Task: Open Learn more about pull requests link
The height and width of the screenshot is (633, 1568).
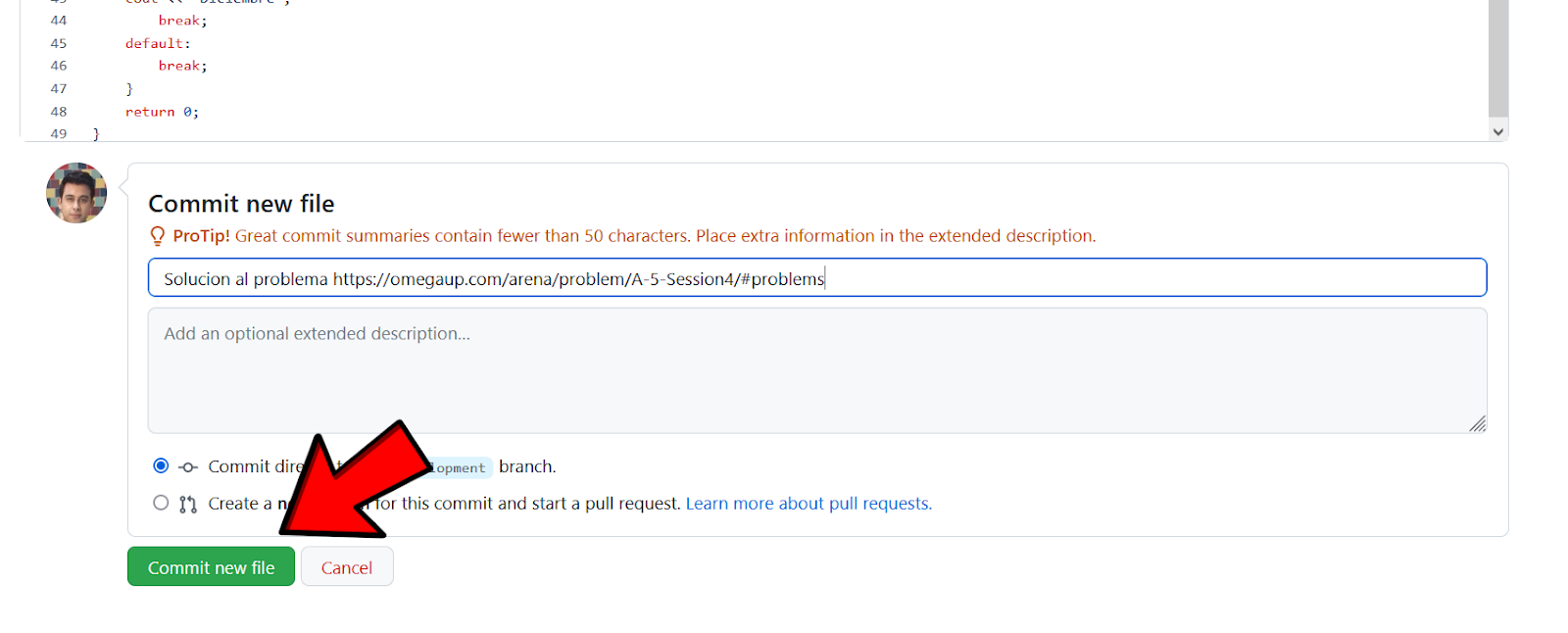Action: click(808, 504)
